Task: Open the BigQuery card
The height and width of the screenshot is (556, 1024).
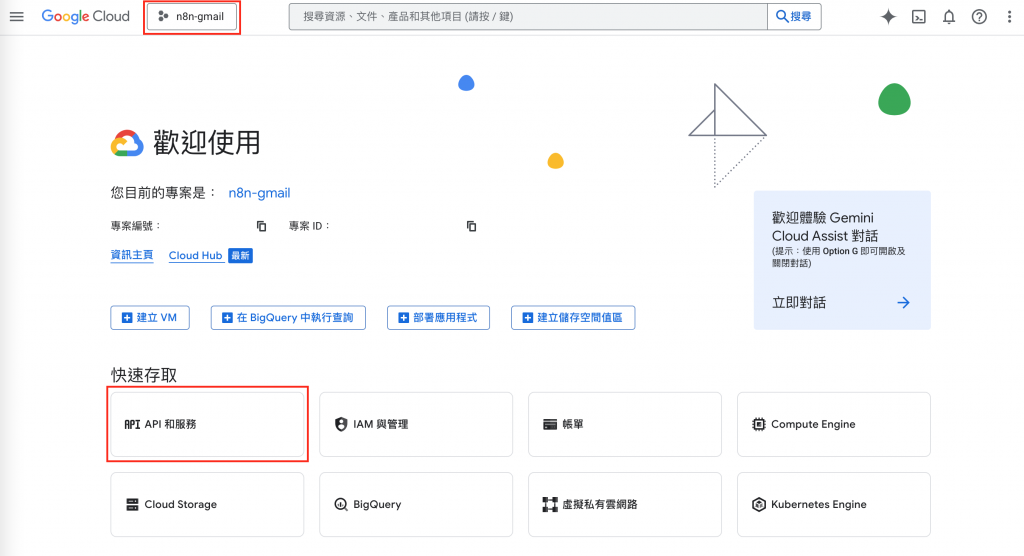Action: (x=416, y=504)
